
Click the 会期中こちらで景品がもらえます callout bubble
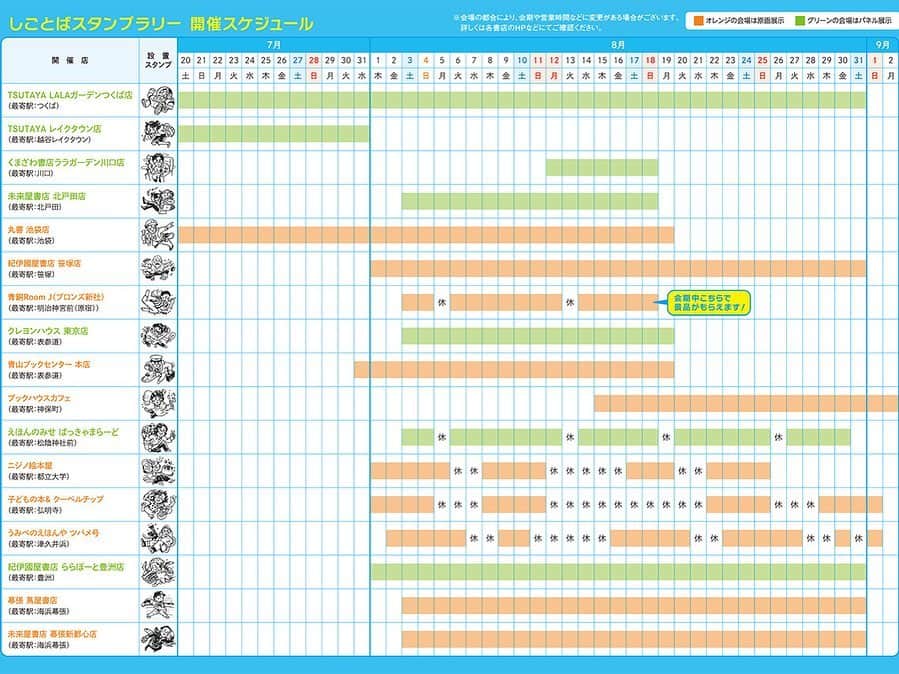(x=709, y=302)
